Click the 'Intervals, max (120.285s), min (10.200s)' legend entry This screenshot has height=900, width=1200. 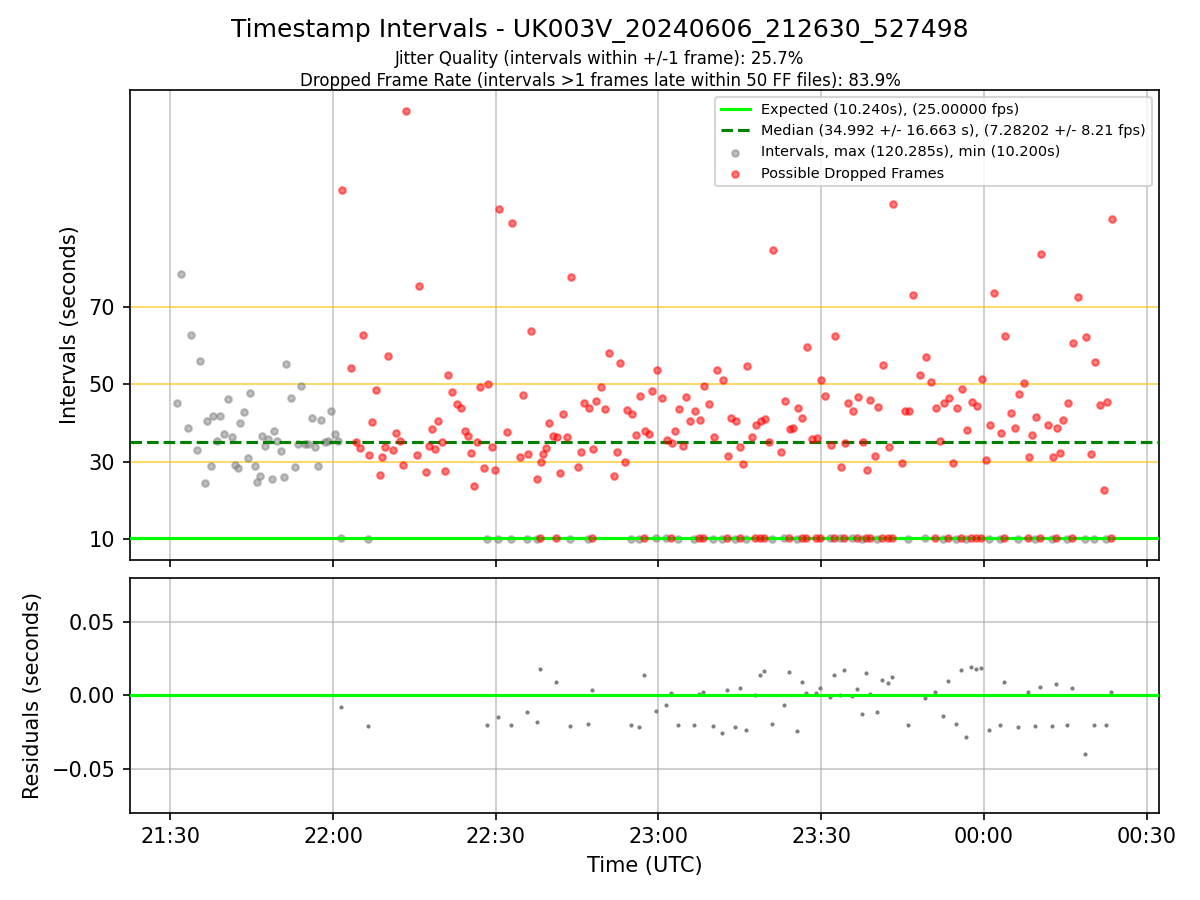pos(910,152)
